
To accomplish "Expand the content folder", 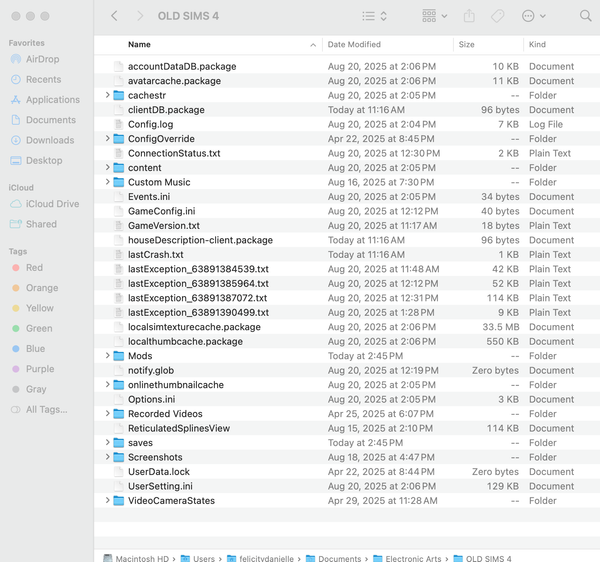I will [x=108, y=167].
